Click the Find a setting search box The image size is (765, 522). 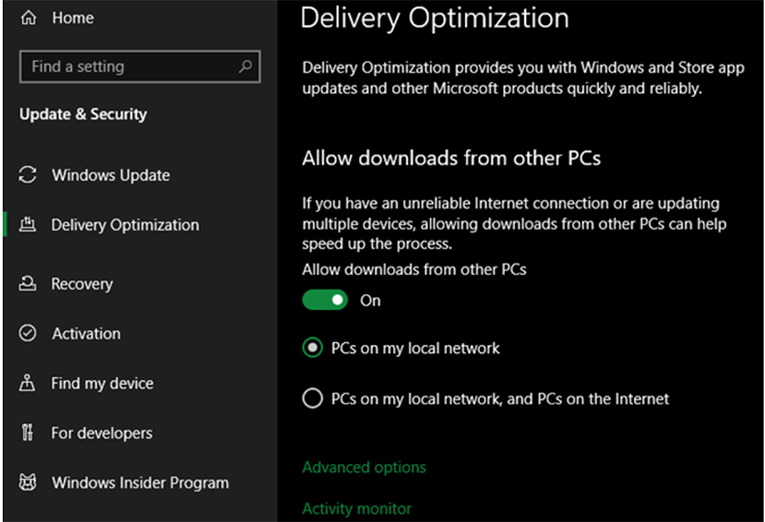point(130,67)
